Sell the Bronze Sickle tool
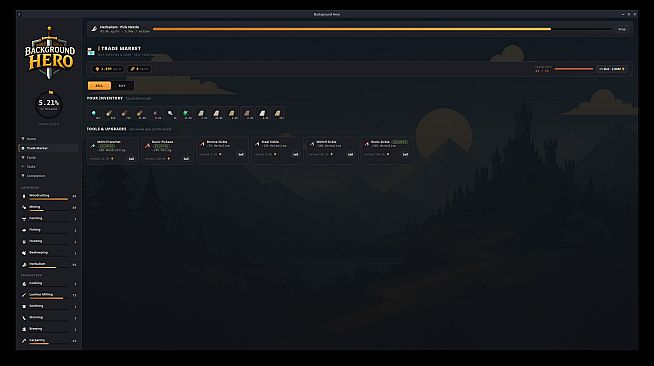 241,154
